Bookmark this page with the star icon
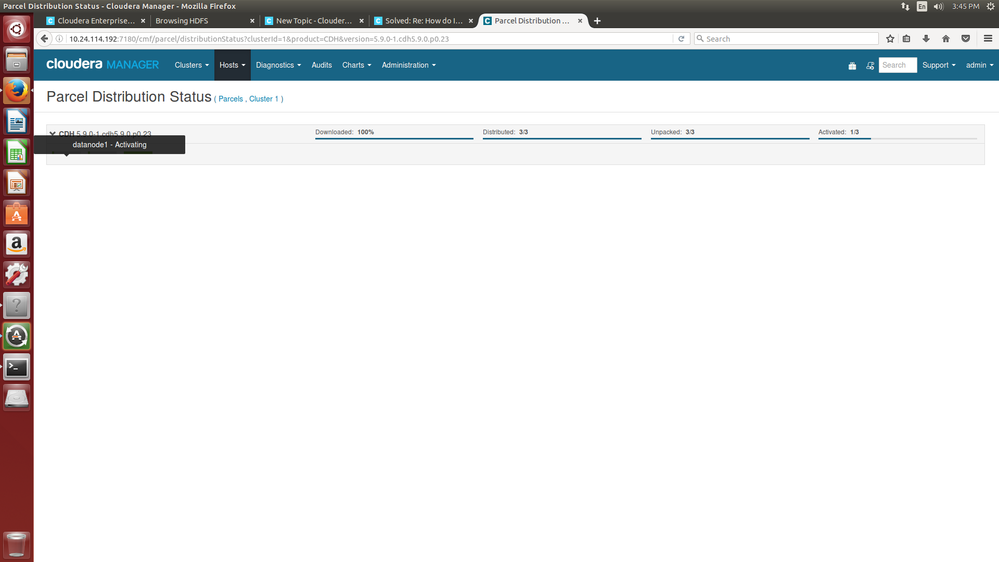The height and width of the screenshot is (562, 999). pyautogui.click(x=890, y=39)
